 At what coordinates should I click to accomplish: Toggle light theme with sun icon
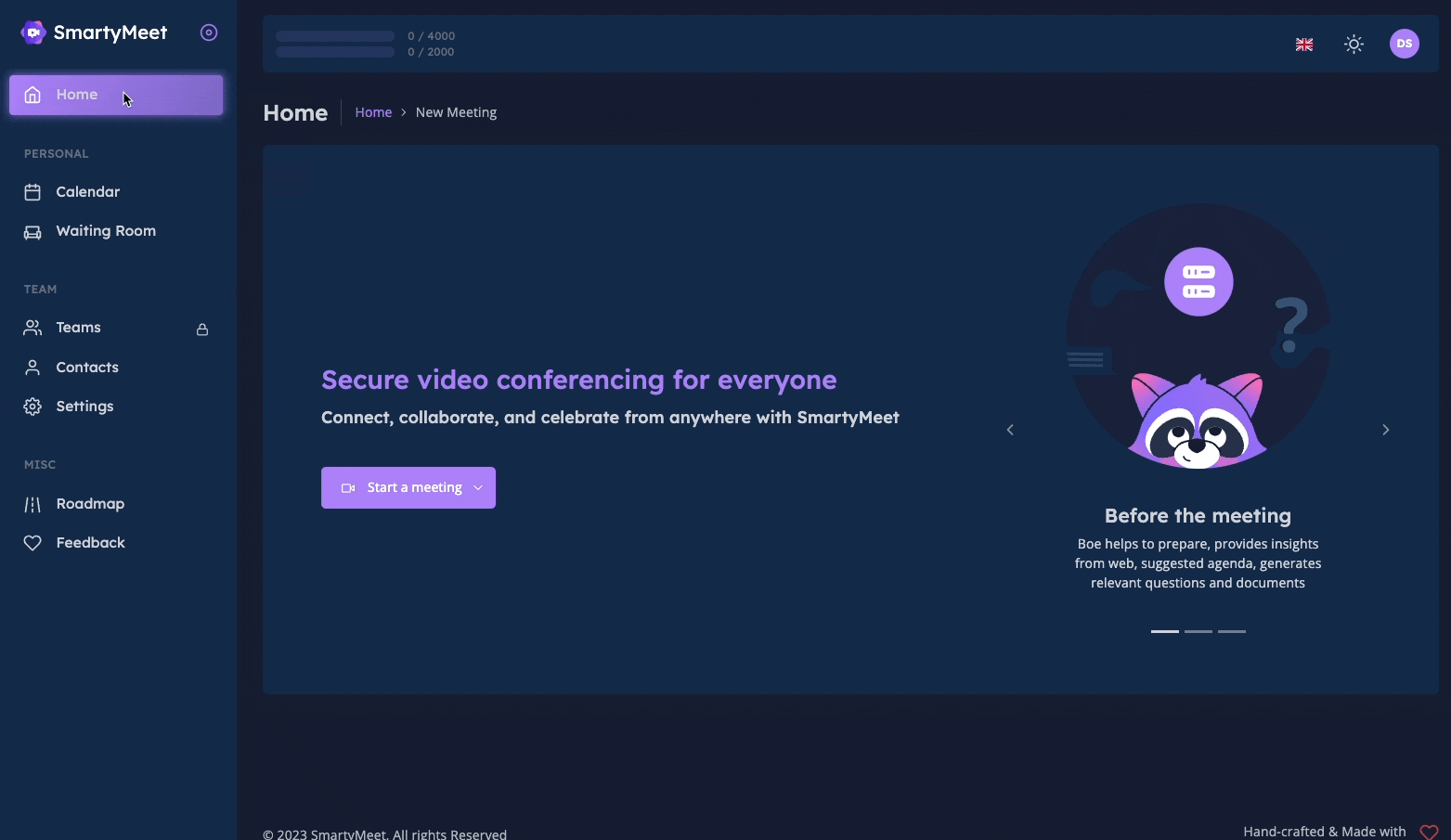(x=1354, y=44)
